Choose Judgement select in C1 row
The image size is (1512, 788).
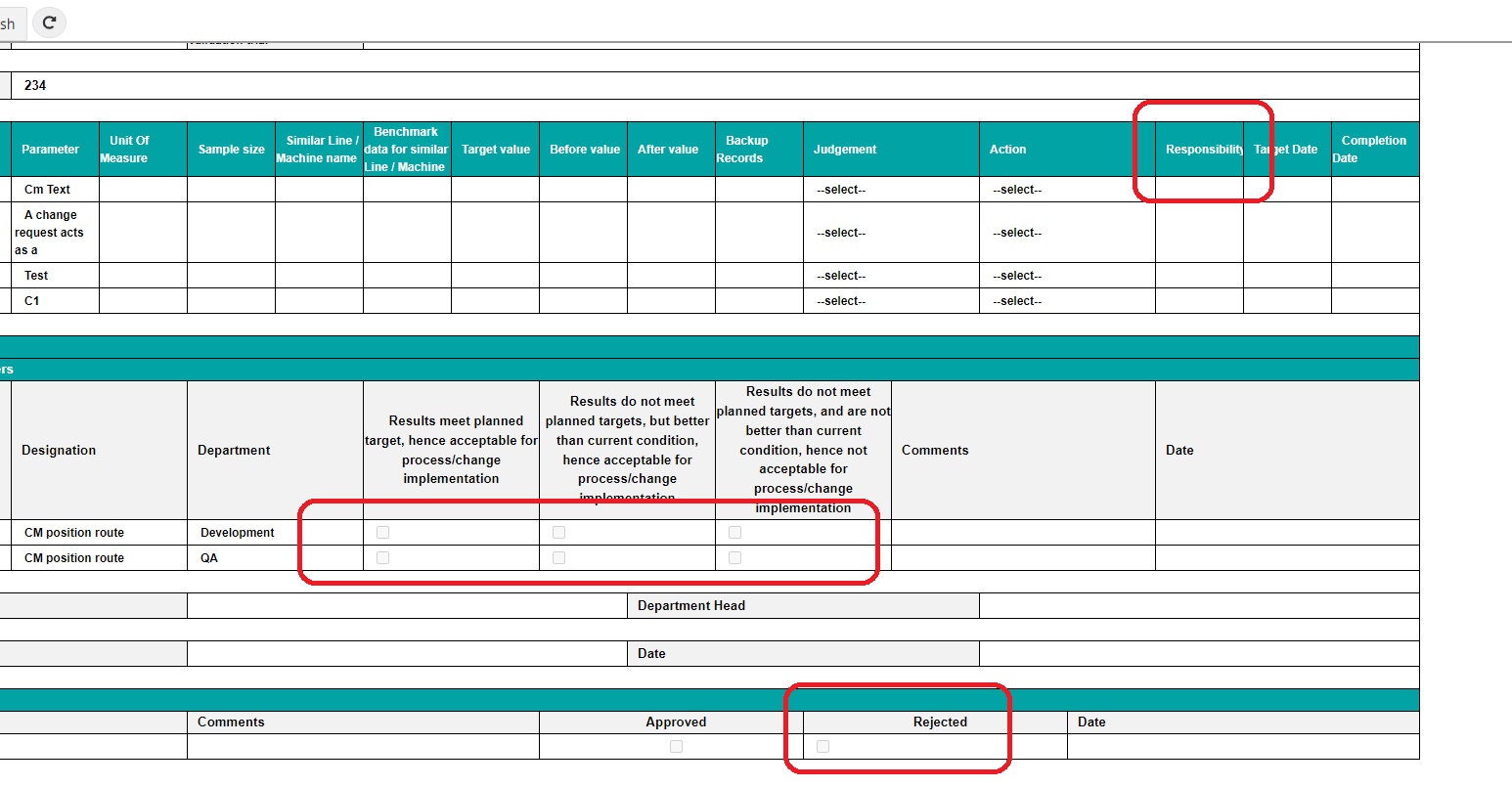click(891, 301)
